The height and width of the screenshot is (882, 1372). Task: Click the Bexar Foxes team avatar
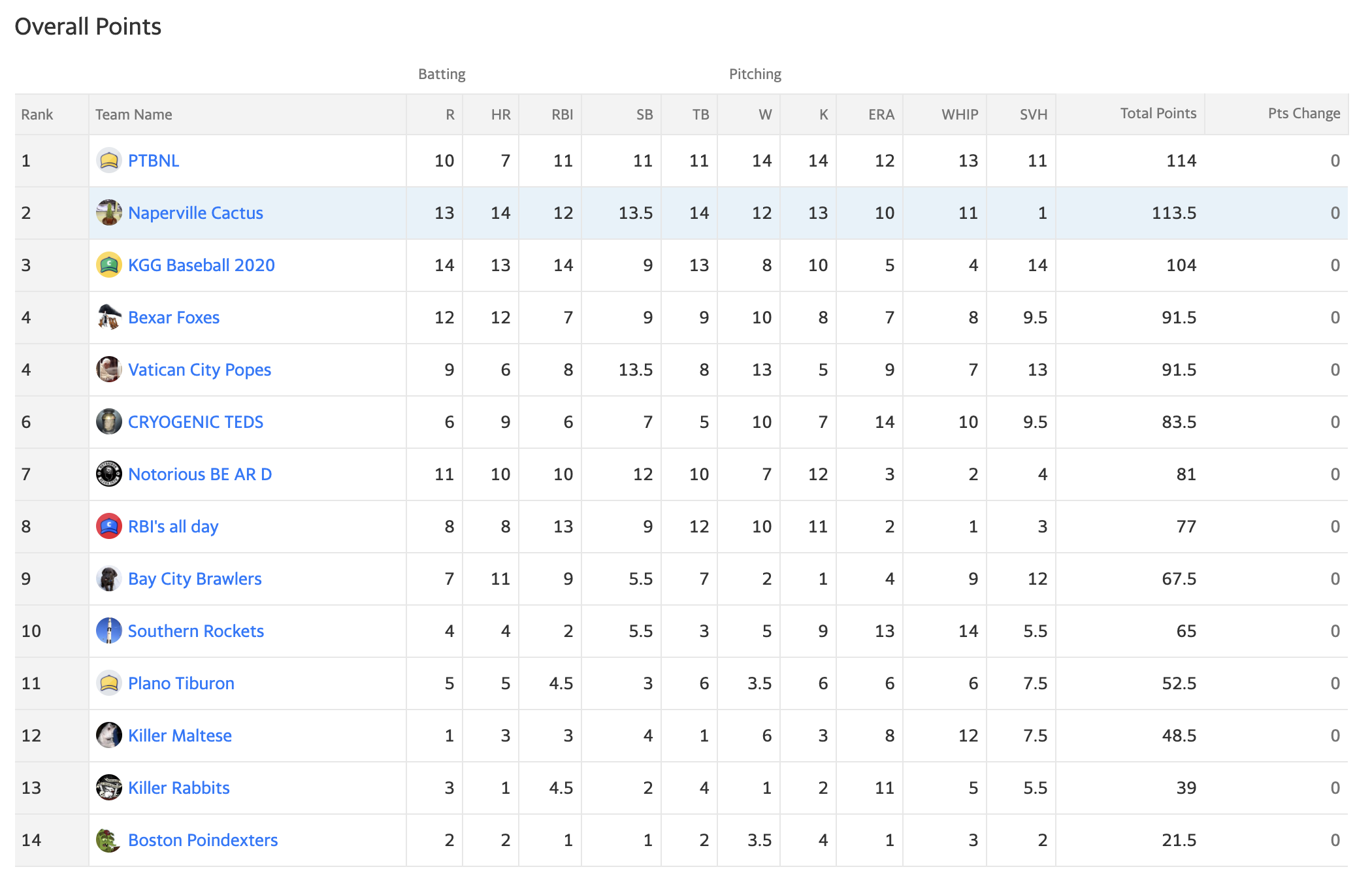[109, 317]
